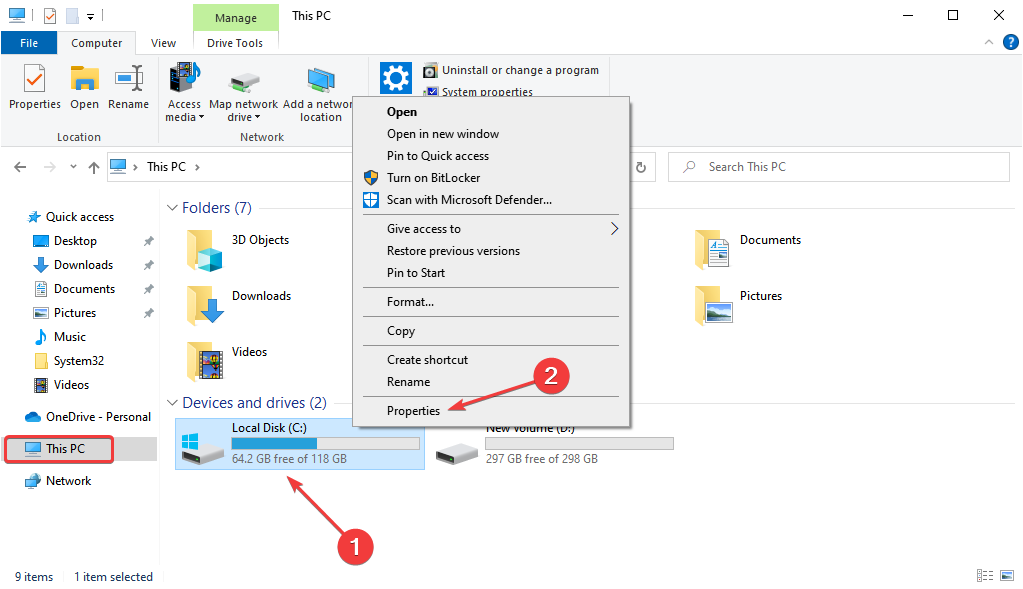Open Settings via the gear icon
This screenshot has width=1023, height=589.
coord(396,77)
